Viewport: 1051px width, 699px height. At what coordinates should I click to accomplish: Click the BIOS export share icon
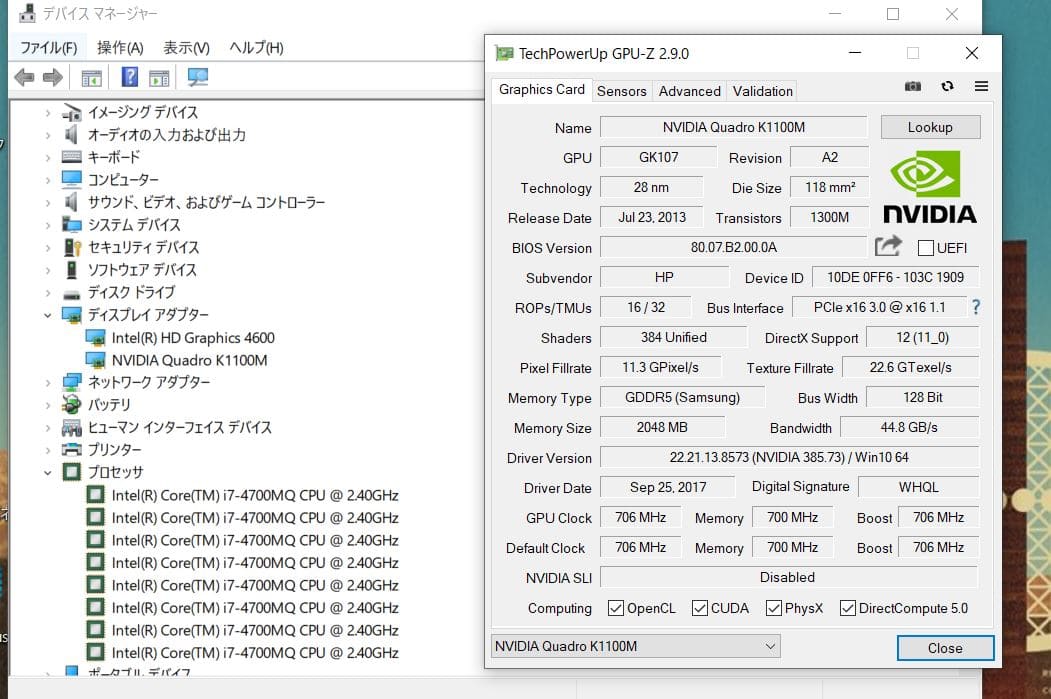pos(888,247)
